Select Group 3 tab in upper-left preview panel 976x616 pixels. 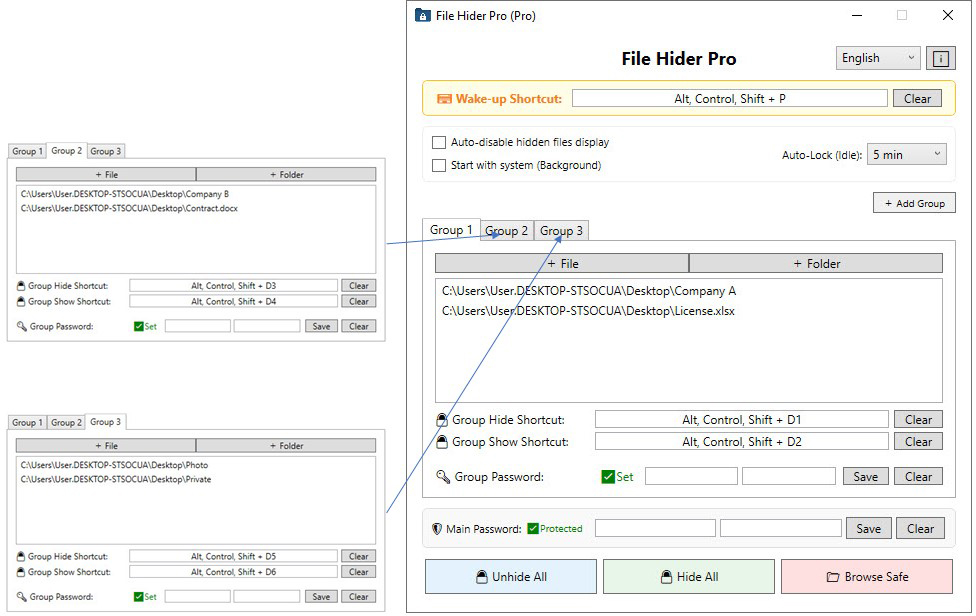click(106, 151)
